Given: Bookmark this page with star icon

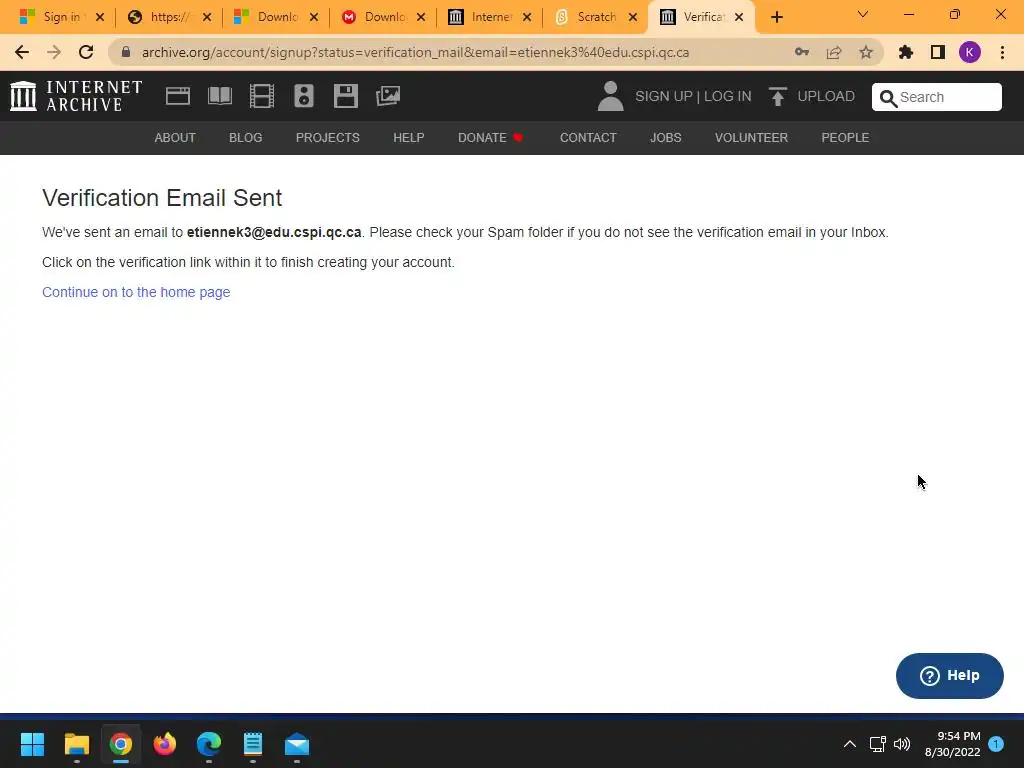Looking at the screenshot, I should pos(866,52).
